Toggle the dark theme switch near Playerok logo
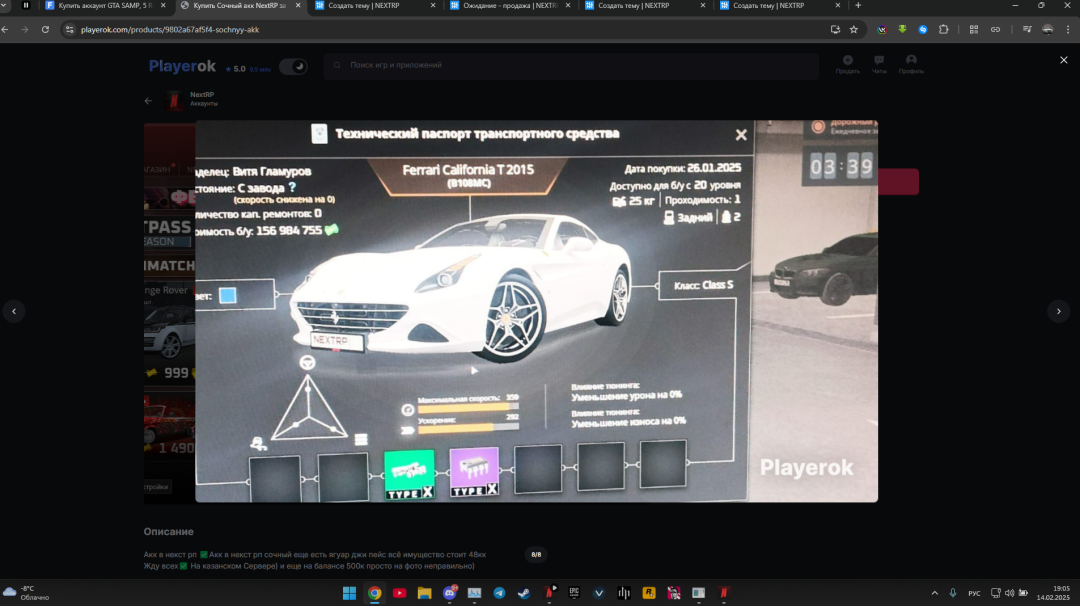 click(x=293, y=67)
